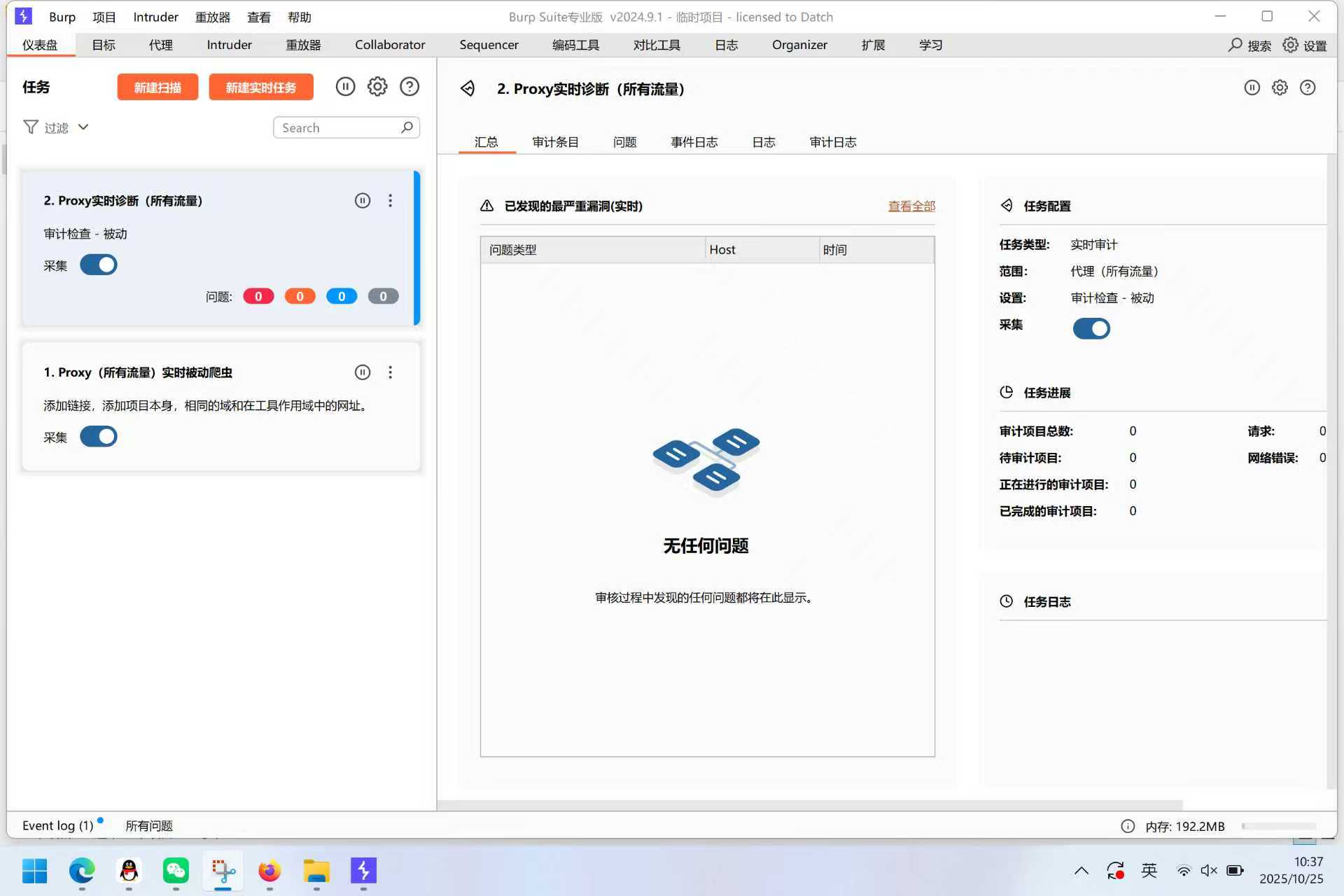Click the help icon beside tasks gear
The height and width of the screenshot is (896, 1344).
(409, 87)
